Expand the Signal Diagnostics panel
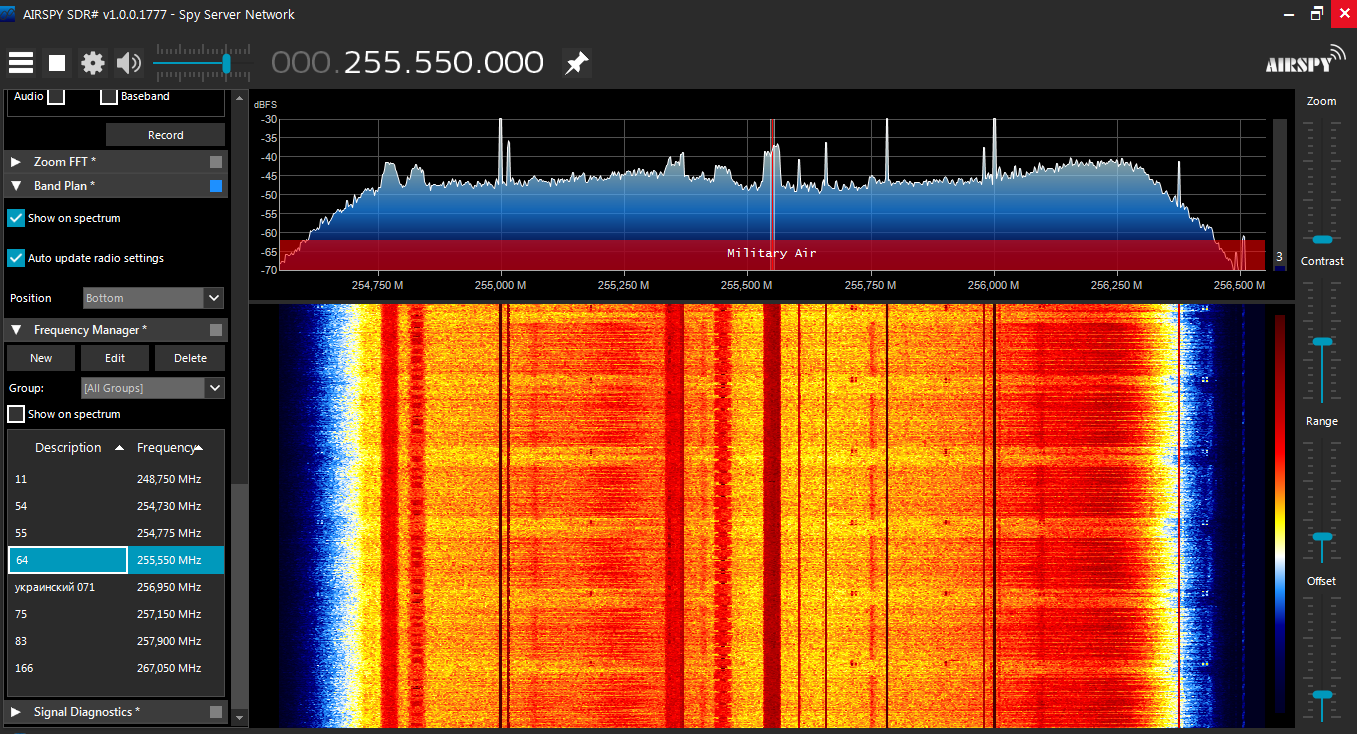Viewport: 1357px width, 734px height. (16, 711)
